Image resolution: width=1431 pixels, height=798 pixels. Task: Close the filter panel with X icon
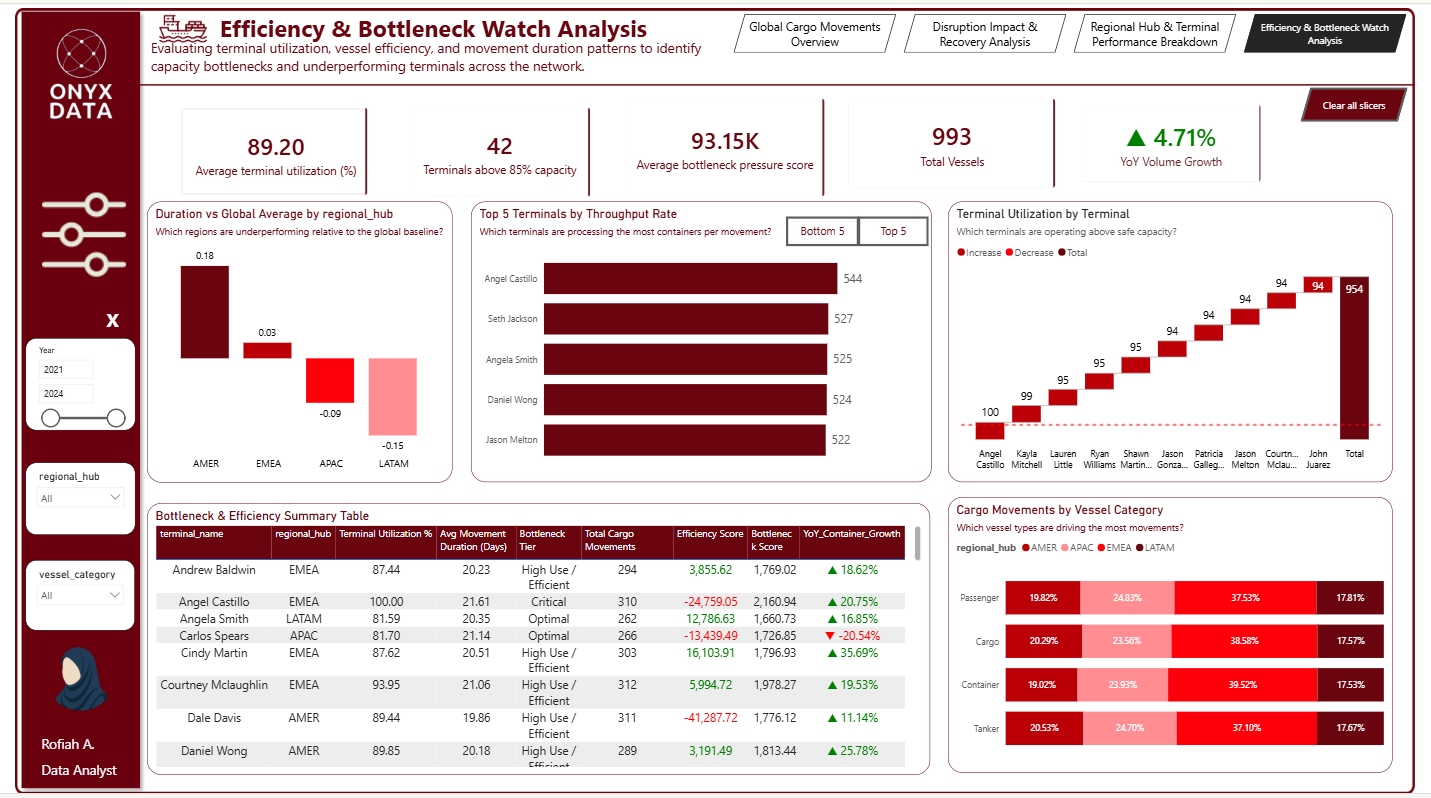click(x=113, y=320)
